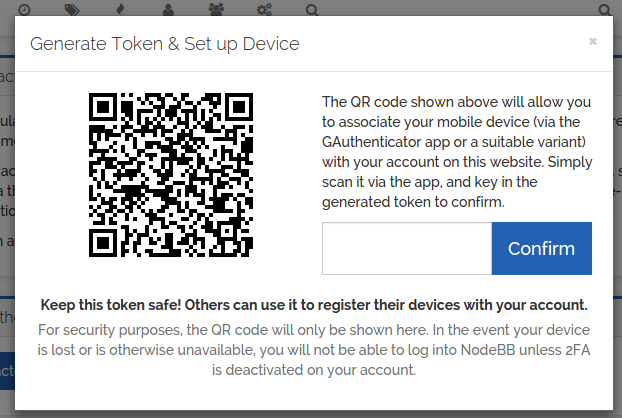Click the 'Generate Token & Set up Device' title
622x418 pixels.
pos(165,44)
